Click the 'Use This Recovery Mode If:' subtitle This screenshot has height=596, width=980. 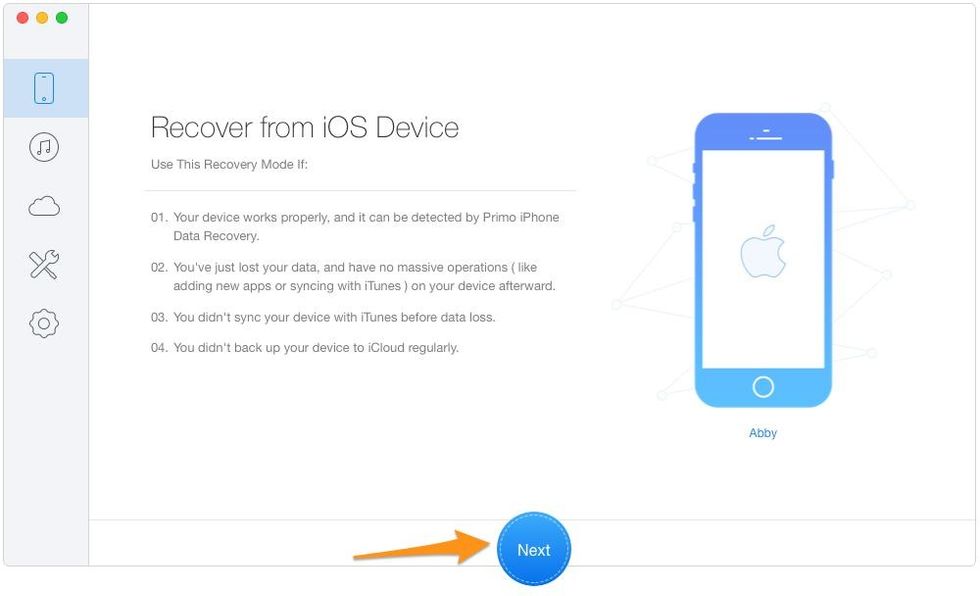pyautogui.click(x=229, y=164)
